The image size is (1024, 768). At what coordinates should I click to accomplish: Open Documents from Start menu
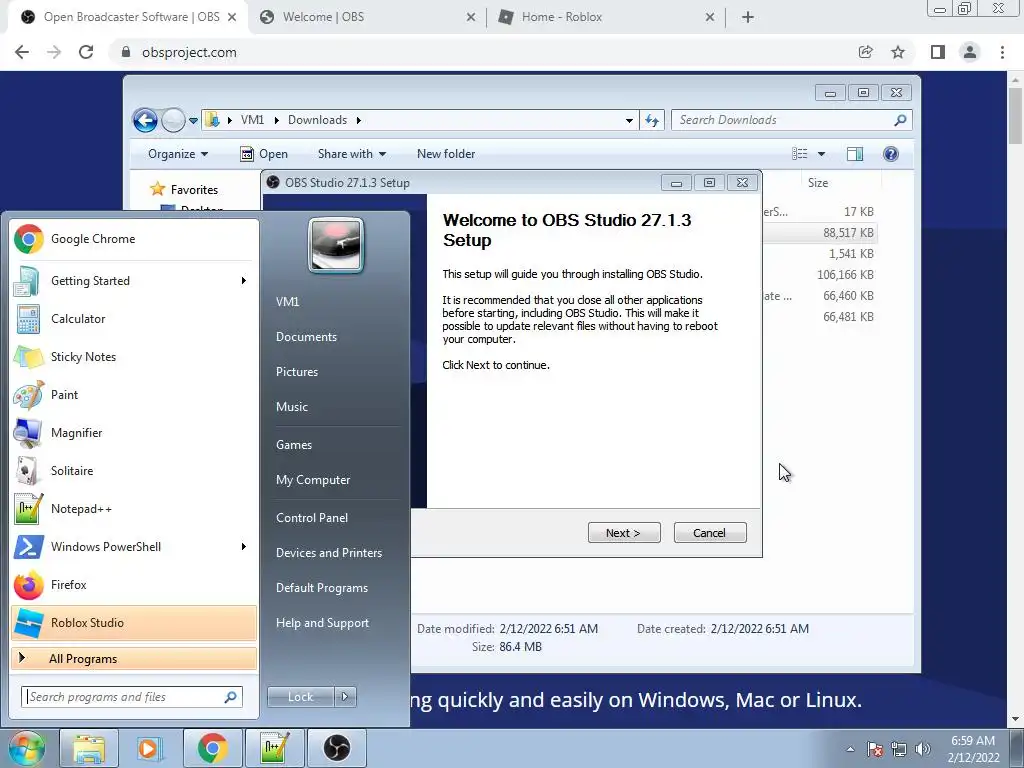[306, 337]
